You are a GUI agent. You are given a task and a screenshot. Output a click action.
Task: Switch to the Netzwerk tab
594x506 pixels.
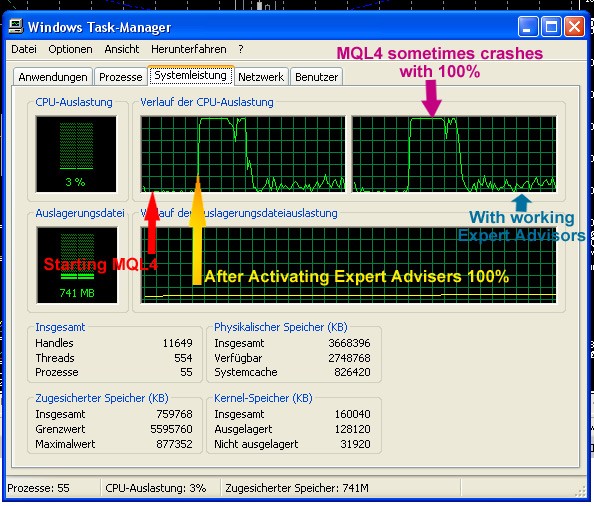click(x=261, y=77)
